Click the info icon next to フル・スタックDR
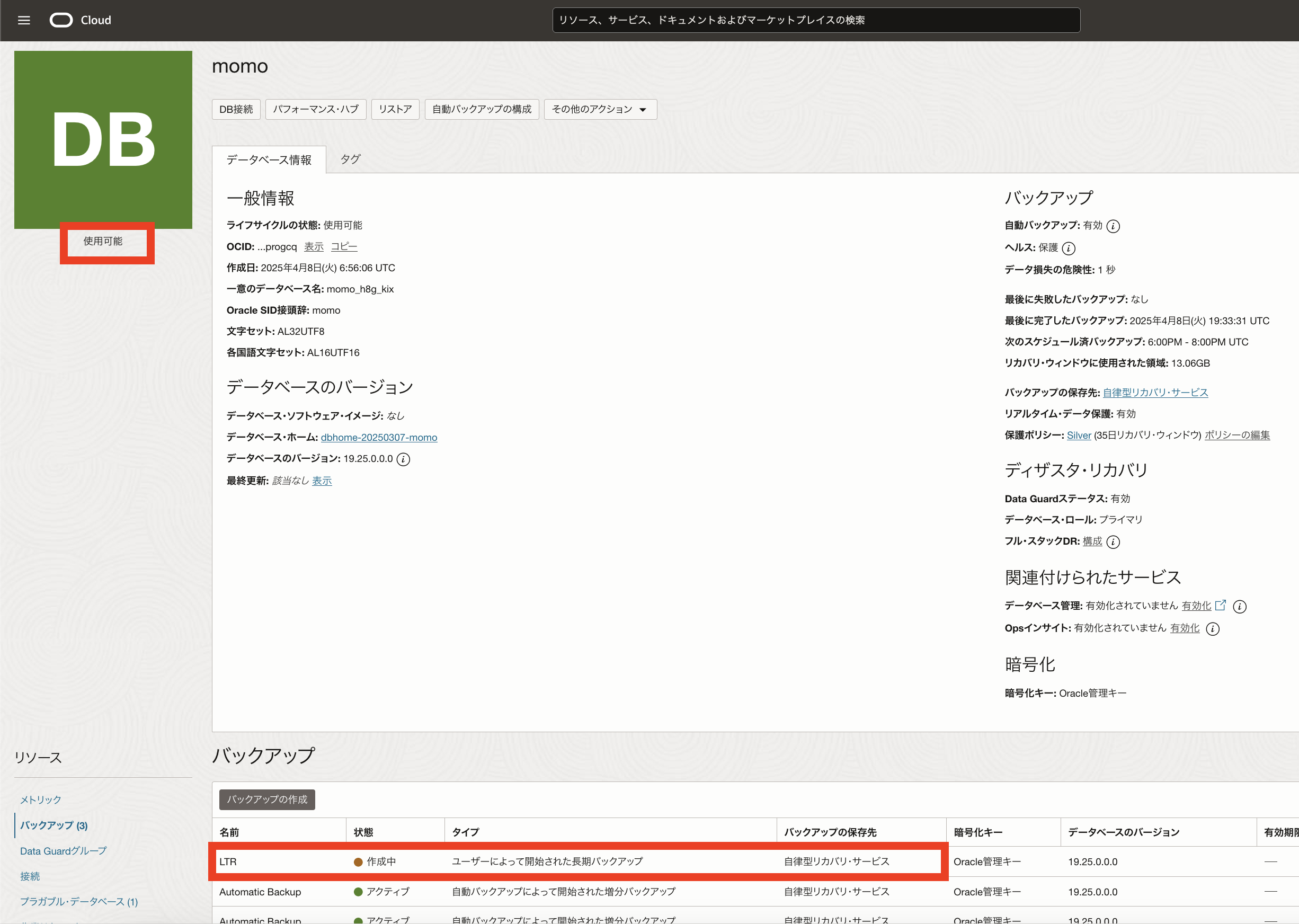 tap(1113, 541)
